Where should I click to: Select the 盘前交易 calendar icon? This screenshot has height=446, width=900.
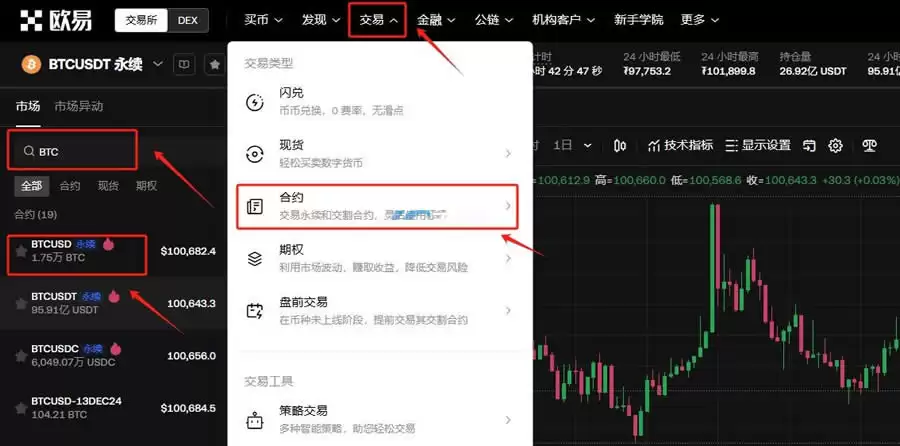(x=254, y=311)
